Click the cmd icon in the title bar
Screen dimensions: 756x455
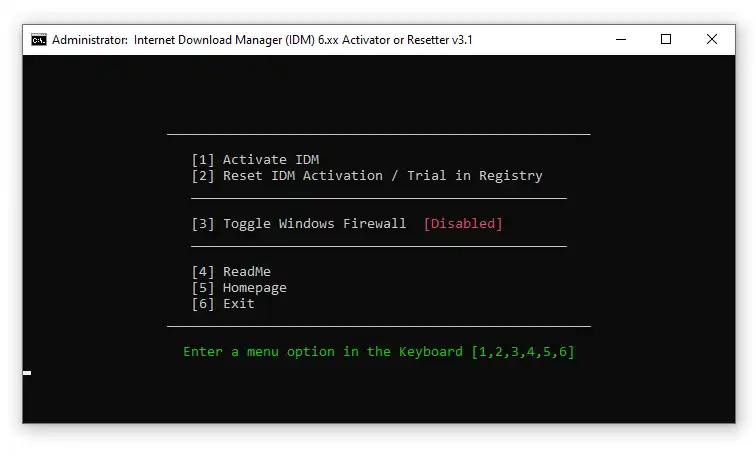coord(39,40)
